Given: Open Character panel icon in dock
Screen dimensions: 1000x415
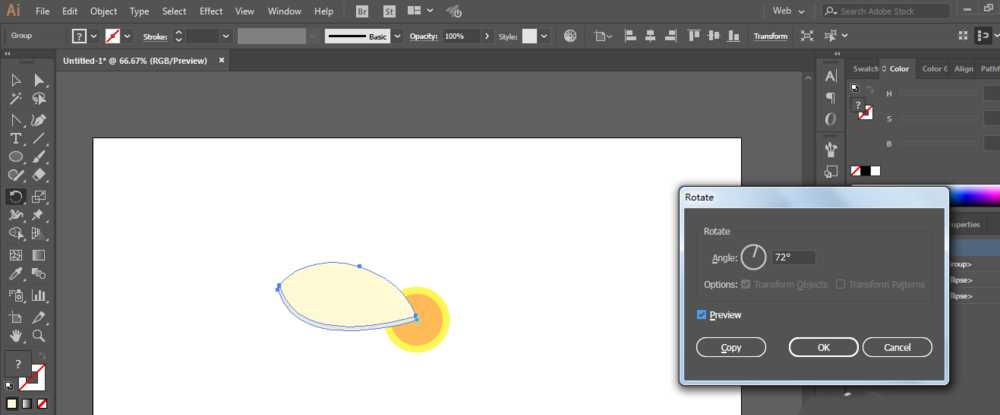Looking at the screenshot, I should pos(830,76).
